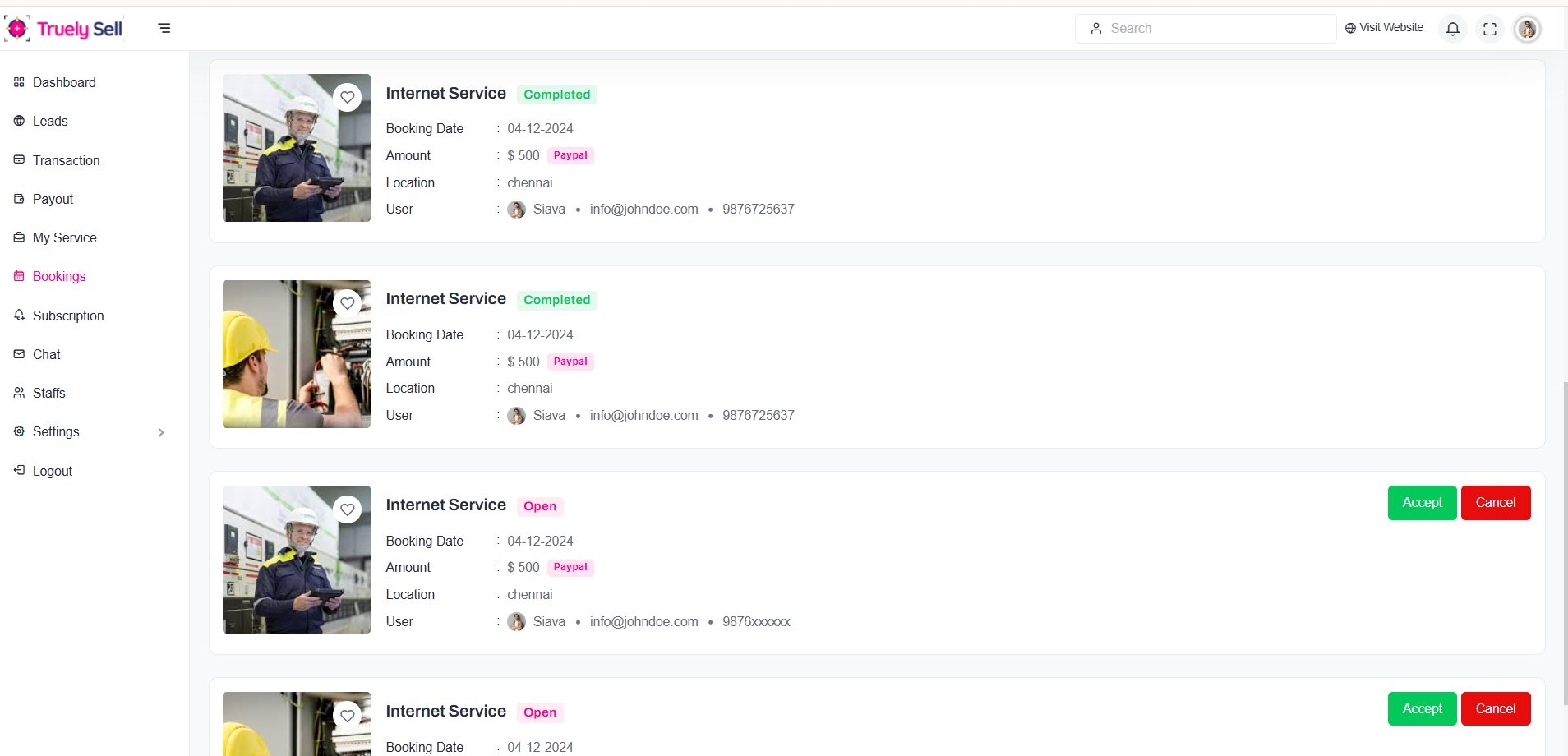Open user profile avatar in header
The width and height of the screenshot is (1568, 756).
point(1526,29)
